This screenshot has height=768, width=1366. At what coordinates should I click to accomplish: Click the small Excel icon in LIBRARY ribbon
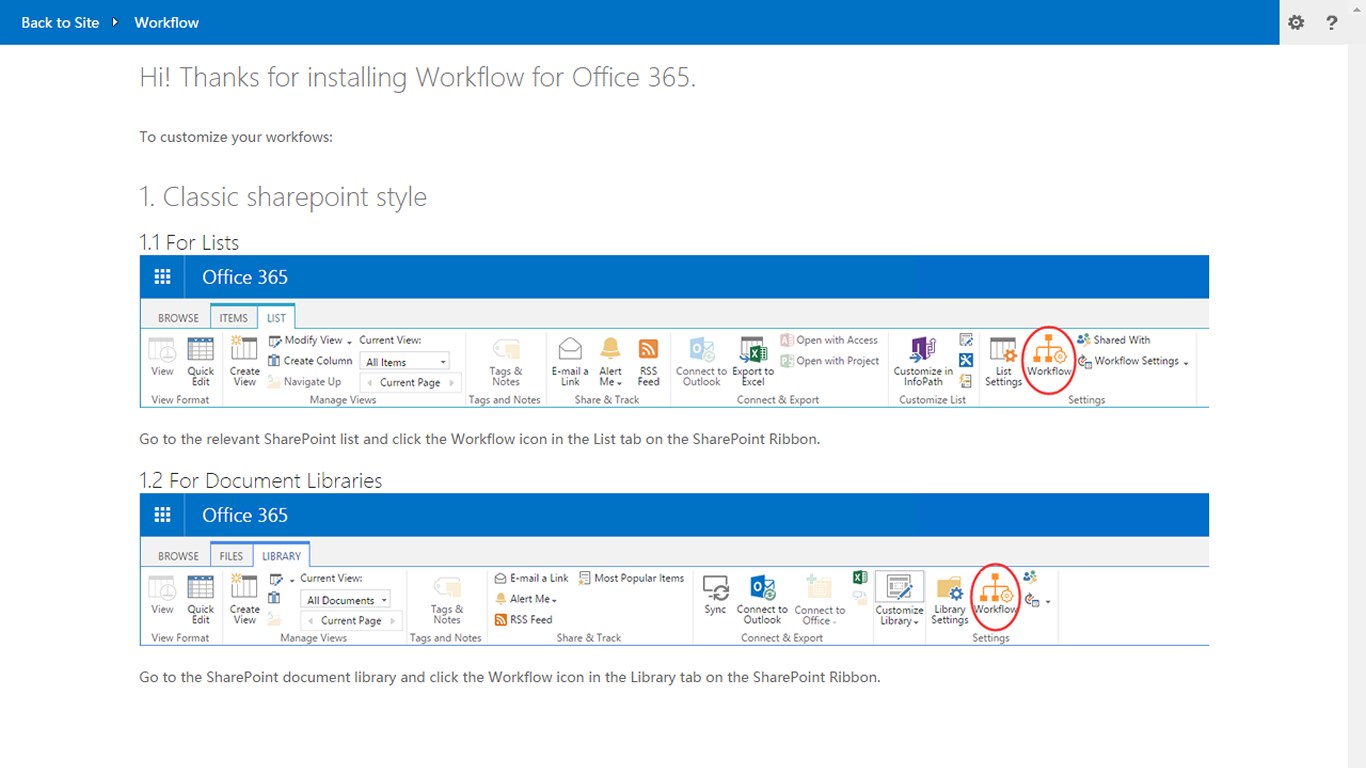point(859,578)
